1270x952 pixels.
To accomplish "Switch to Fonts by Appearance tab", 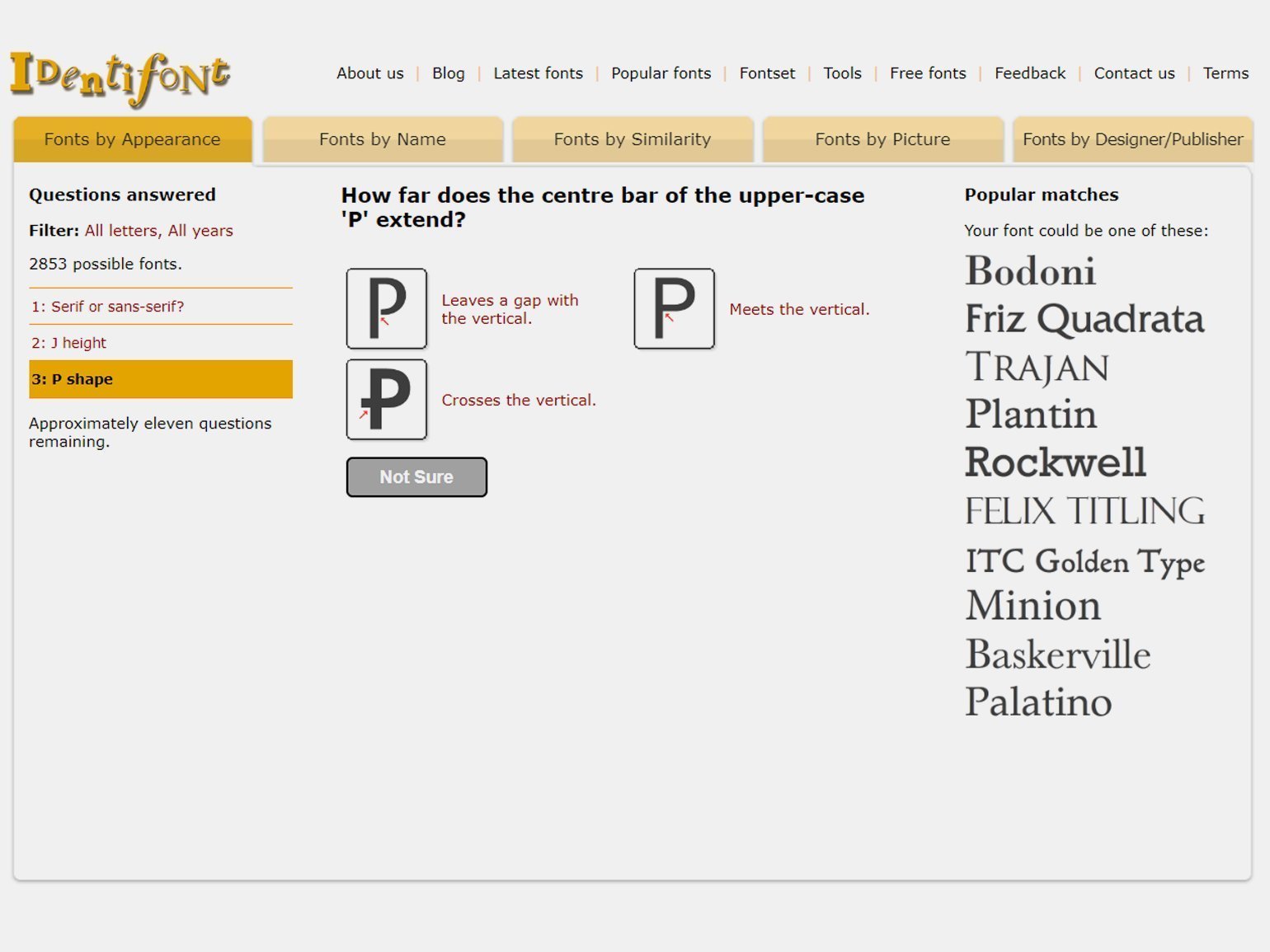I will tap(133, 139).
